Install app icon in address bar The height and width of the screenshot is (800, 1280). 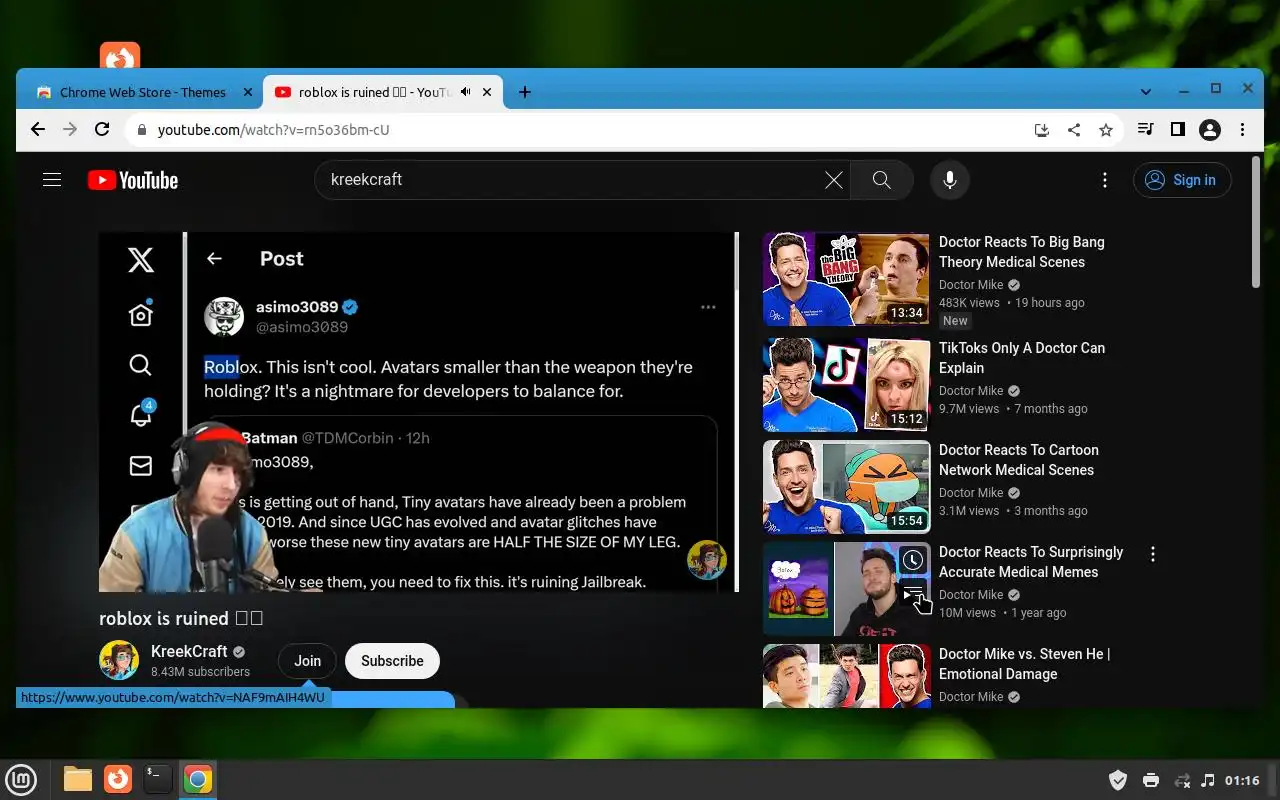[x=1042, y=130]
